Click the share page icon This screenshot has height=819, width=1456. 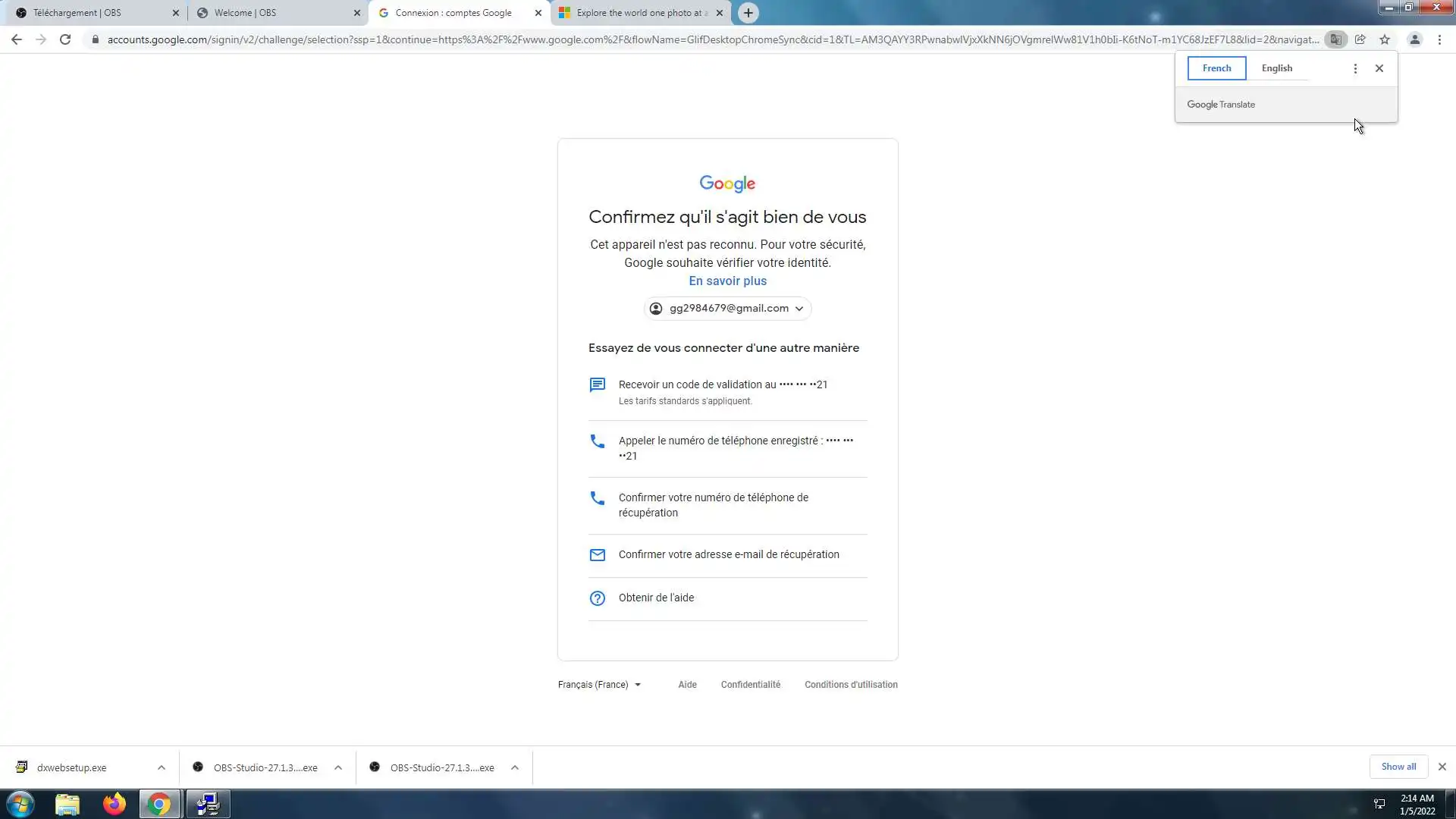coord(1360,39)
